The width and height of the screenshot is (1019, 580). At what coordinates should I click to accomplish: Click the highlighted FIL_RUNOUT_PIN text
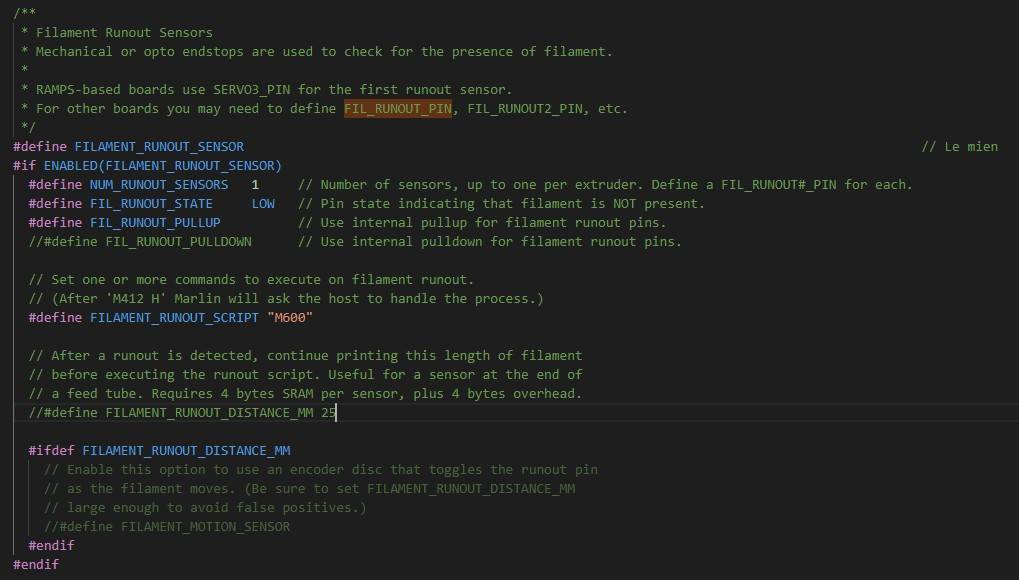(398, 109)
